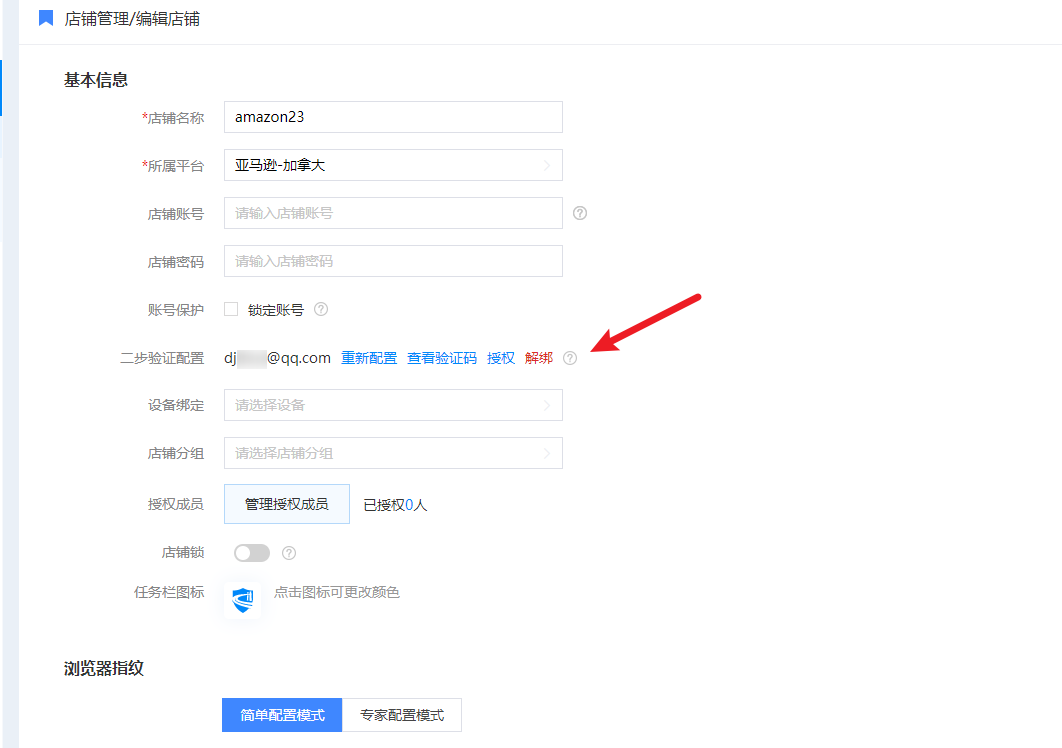The height and width of the screenshot is (748, 1062).
Task: Click the 管理授权成员 button
Action: (287, 504)
